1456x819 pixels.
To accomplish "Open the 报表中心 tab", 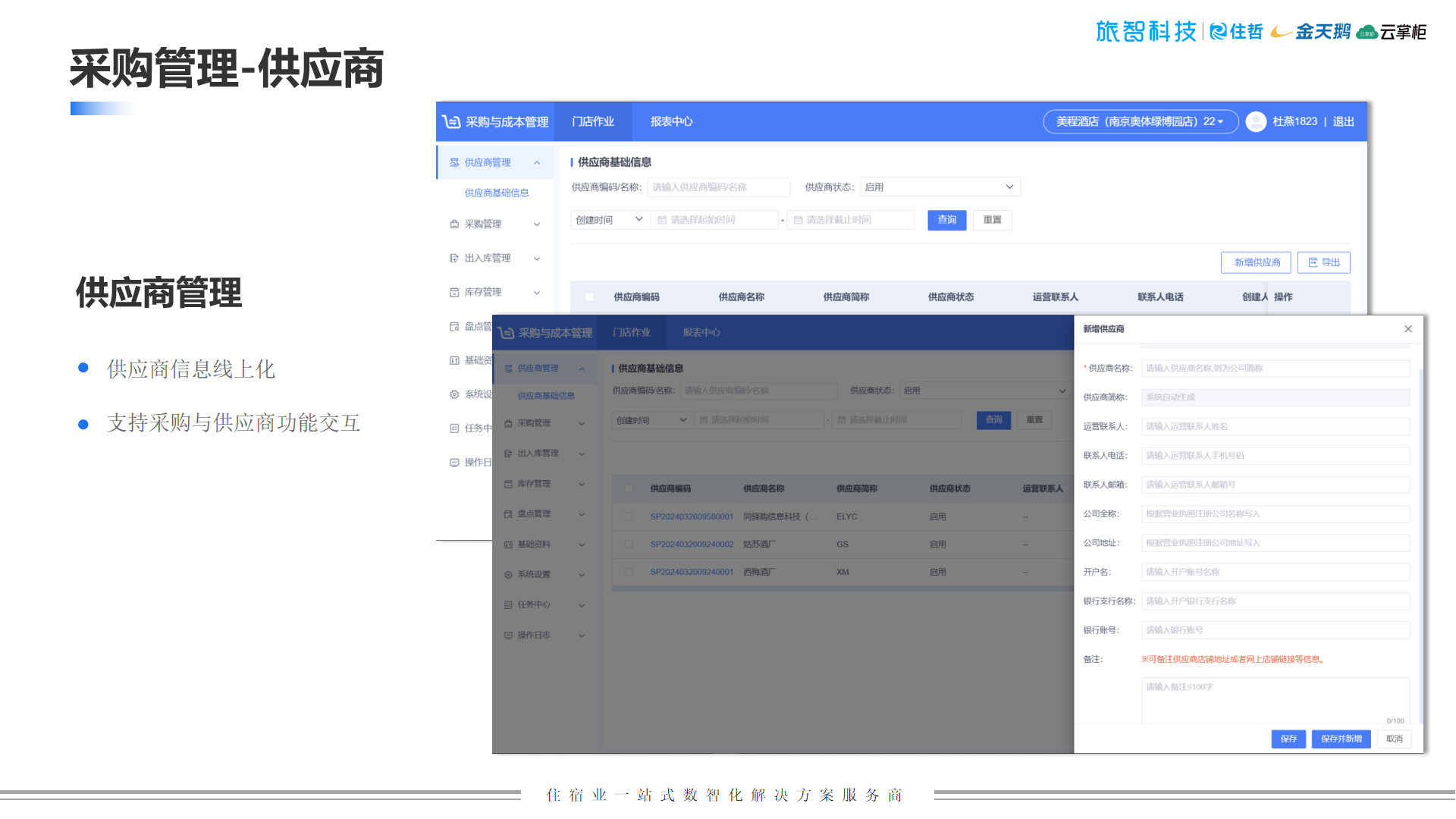I will click(671, 121).
